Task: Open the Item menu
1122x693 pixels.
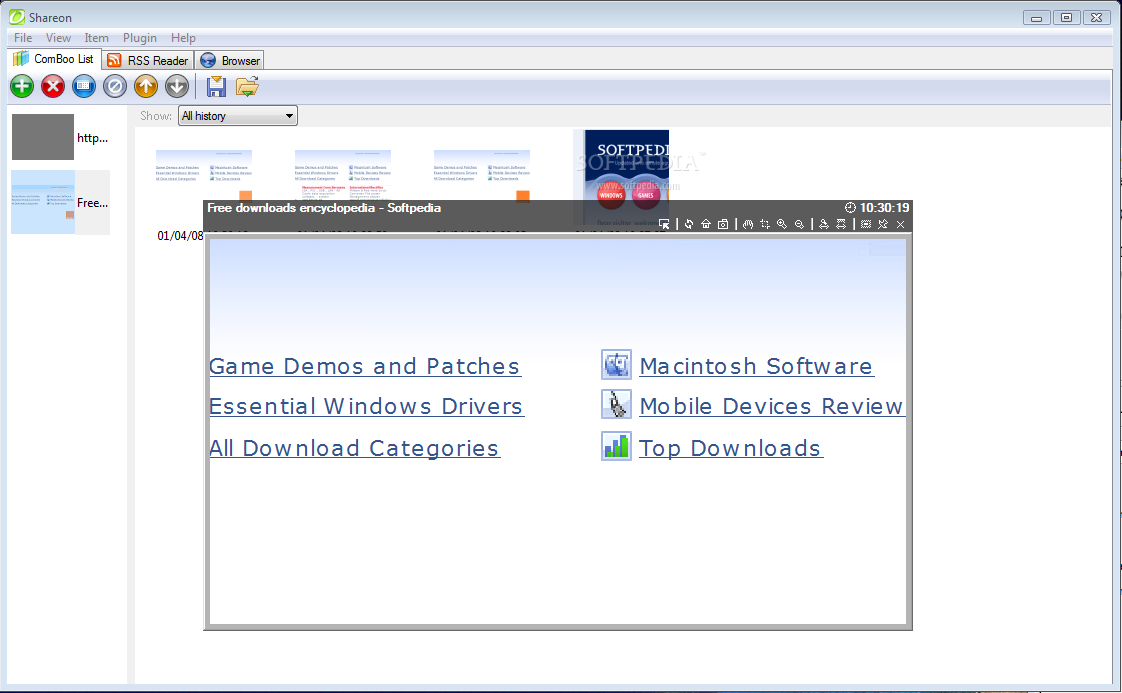Action: click(96, 38)
